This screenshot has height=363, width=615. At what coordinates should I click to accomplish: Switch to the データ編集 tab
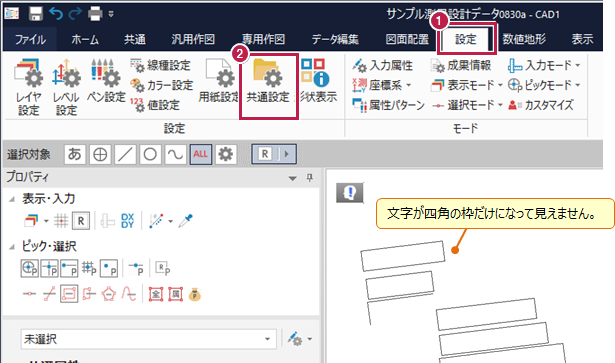pos(335,40)
